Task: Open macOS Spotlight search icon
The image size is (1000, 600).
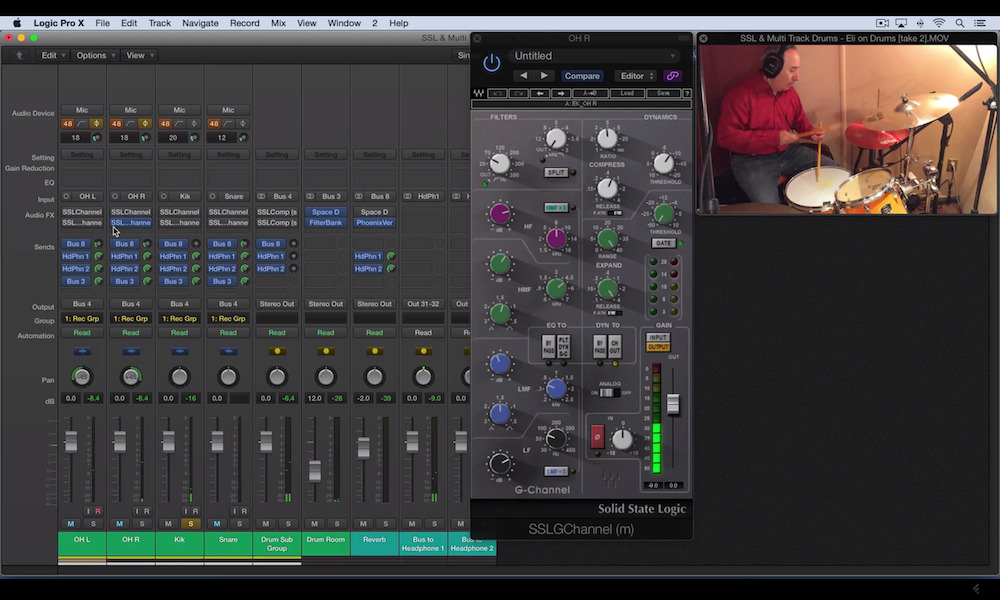Action: click(960, 23)
